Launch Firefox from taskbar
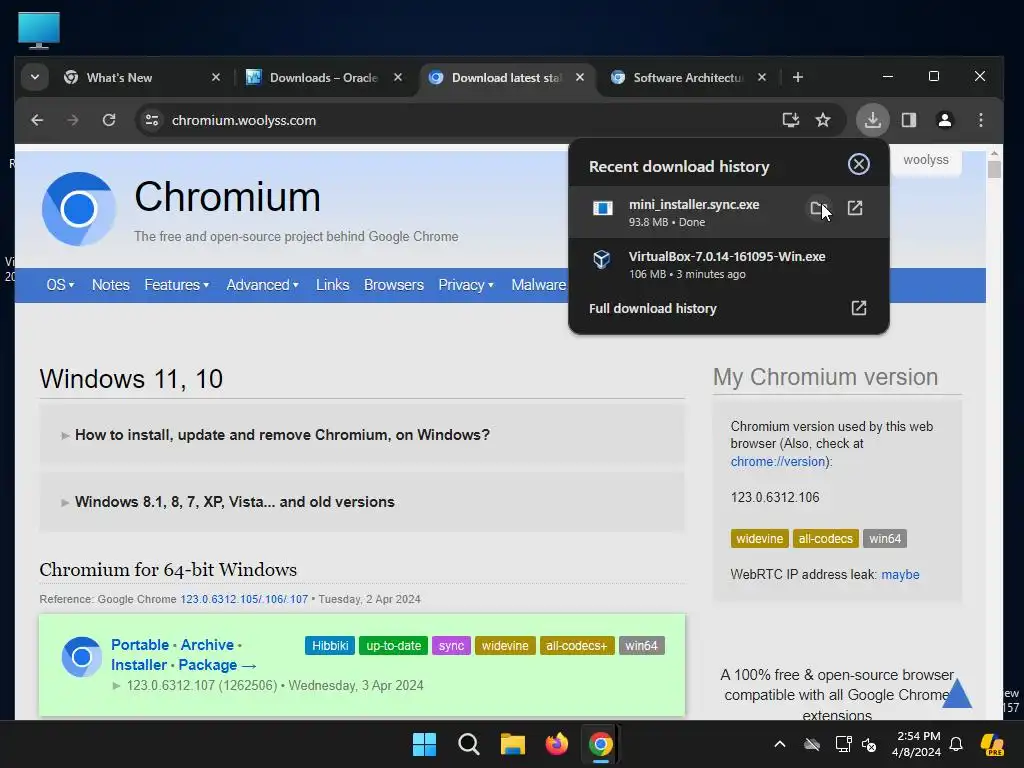The width and height of the screenshot is (1024, 768). point(556,744)
